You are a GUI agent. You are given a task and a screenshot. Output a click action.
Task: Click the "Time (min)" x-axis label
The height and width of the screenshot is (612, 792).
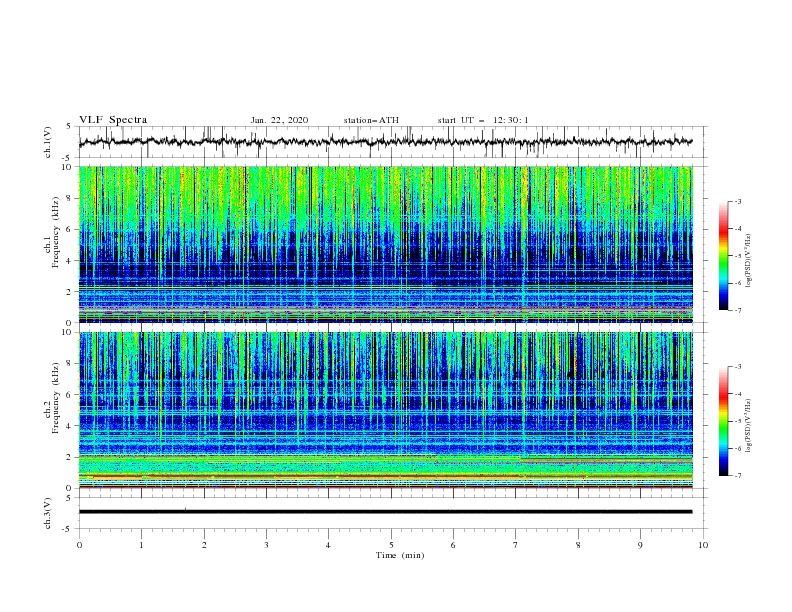[x=400, y=555]
